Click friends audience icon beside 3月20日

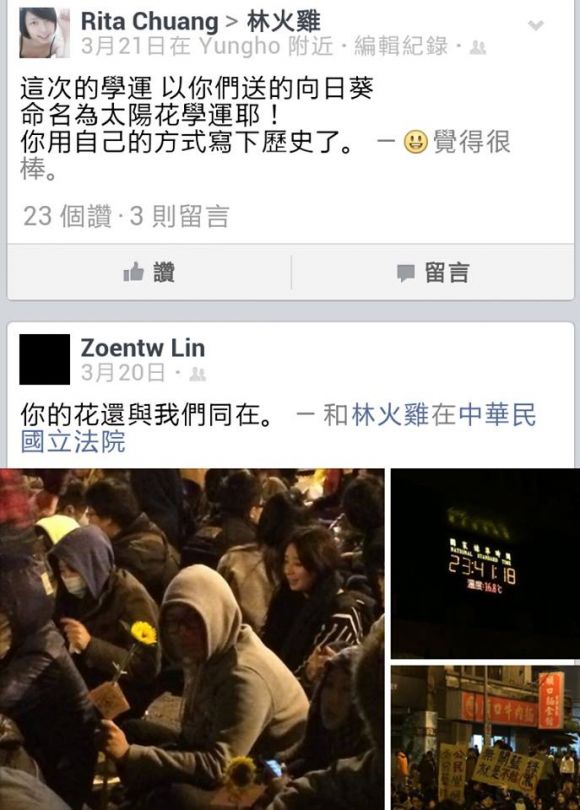pos(197,373)
